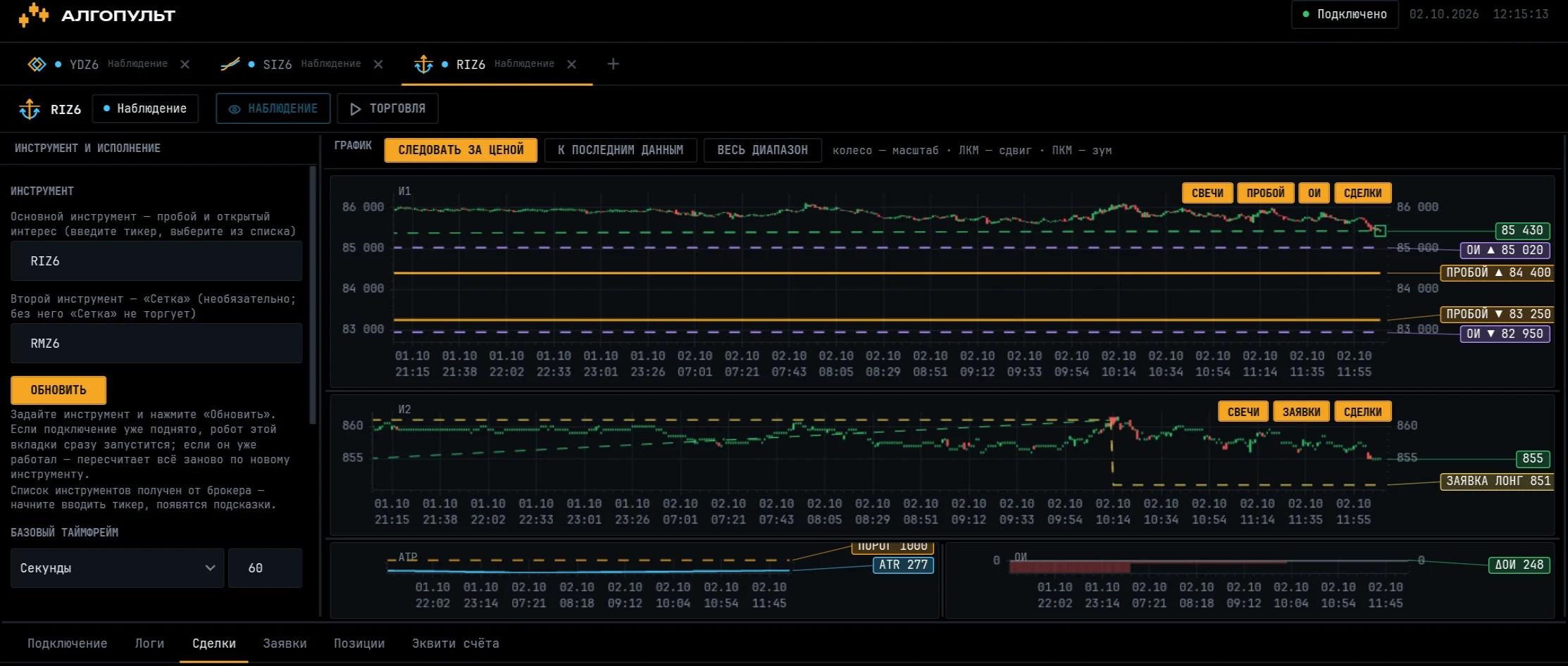
Task: Click the anchor icon beside RIZ6 header
Action: tap(30, 109)
